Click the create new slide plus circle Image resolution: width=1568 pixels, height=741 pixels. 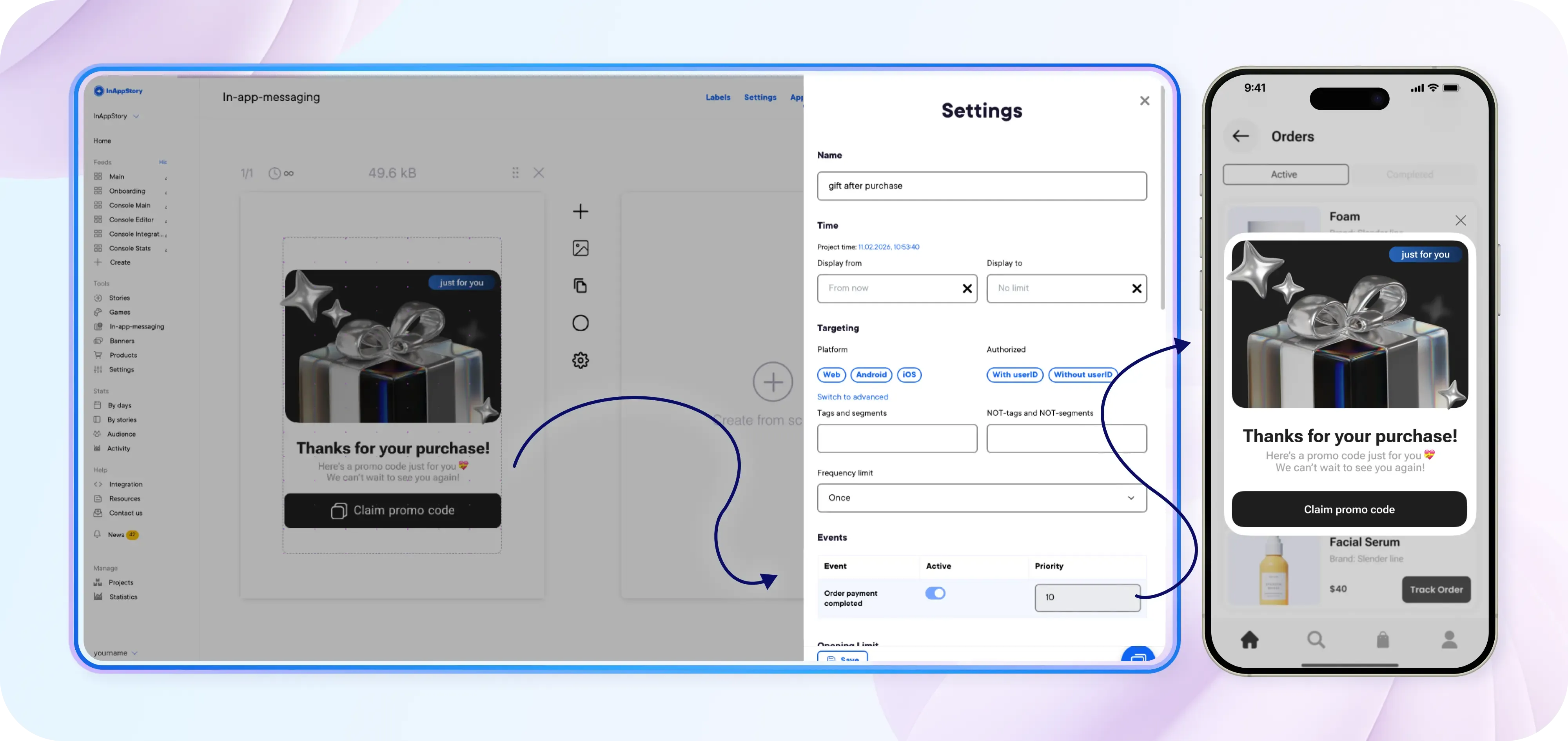(x=772, y=382)
